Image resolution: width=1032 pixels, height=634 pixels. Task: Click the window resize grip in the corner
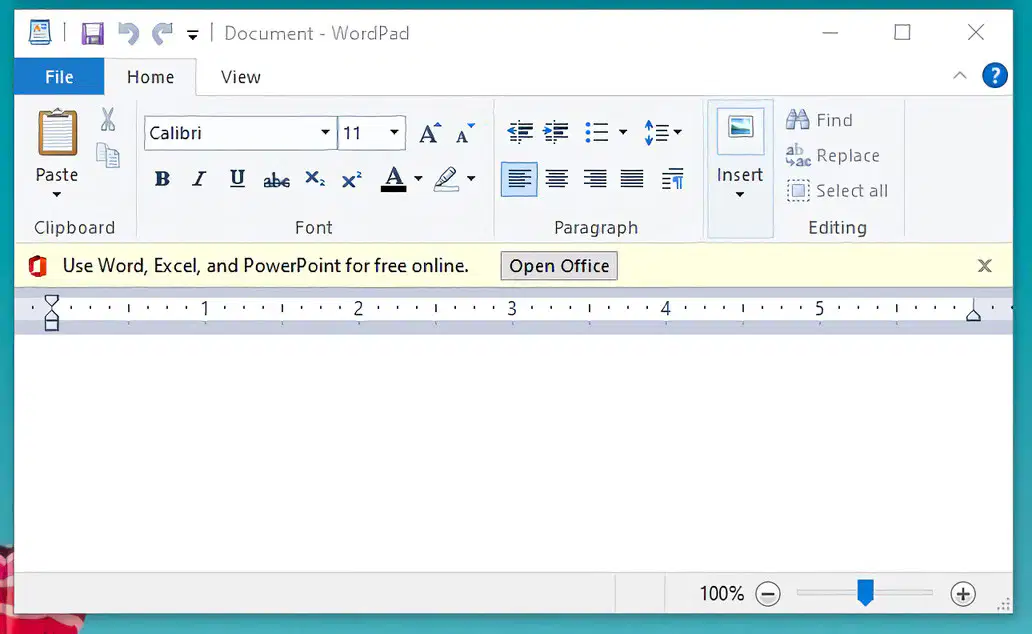(1004, 604)
